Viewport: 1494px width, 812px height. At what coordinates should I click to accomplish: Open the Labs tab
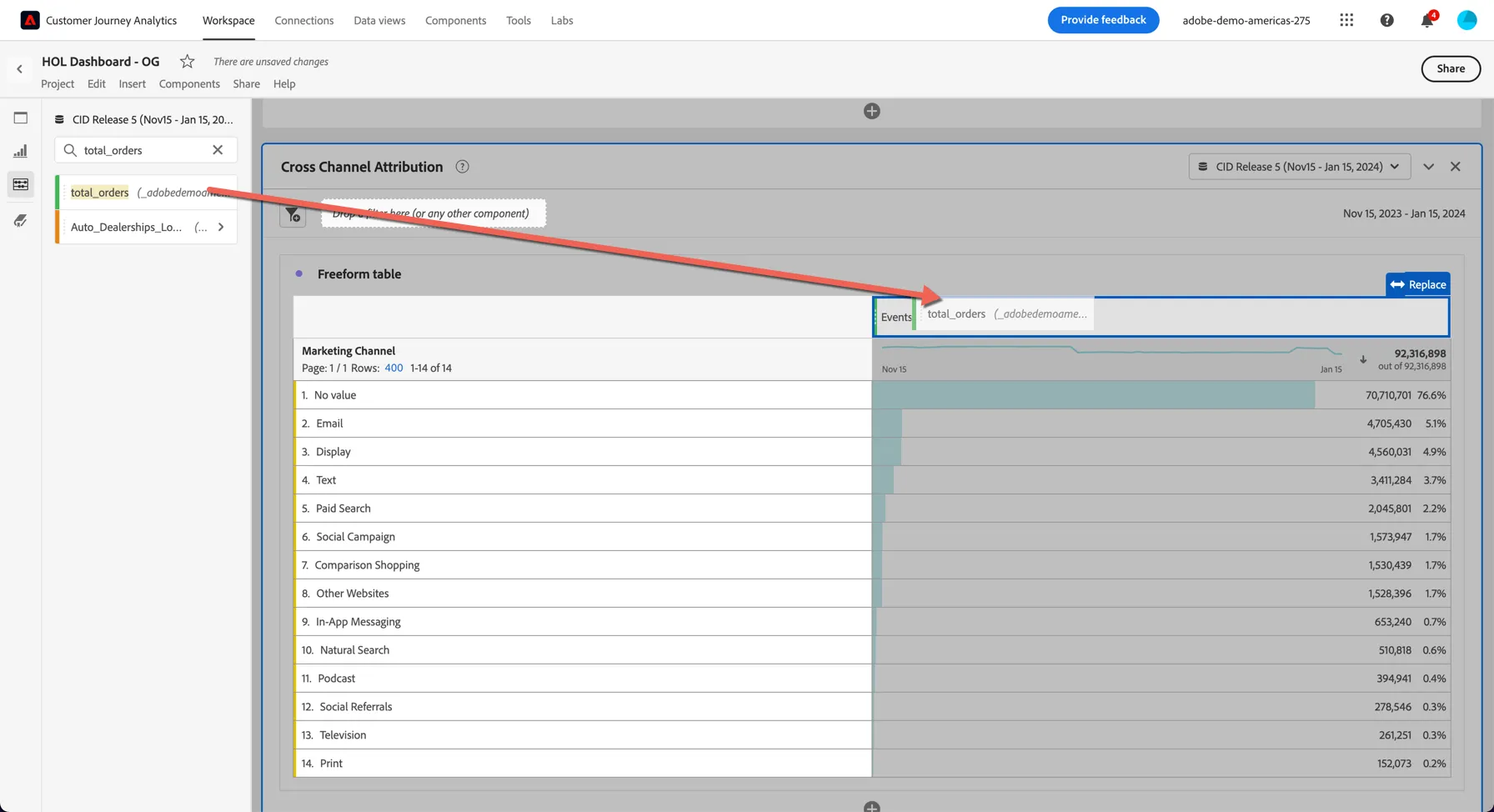562,20
